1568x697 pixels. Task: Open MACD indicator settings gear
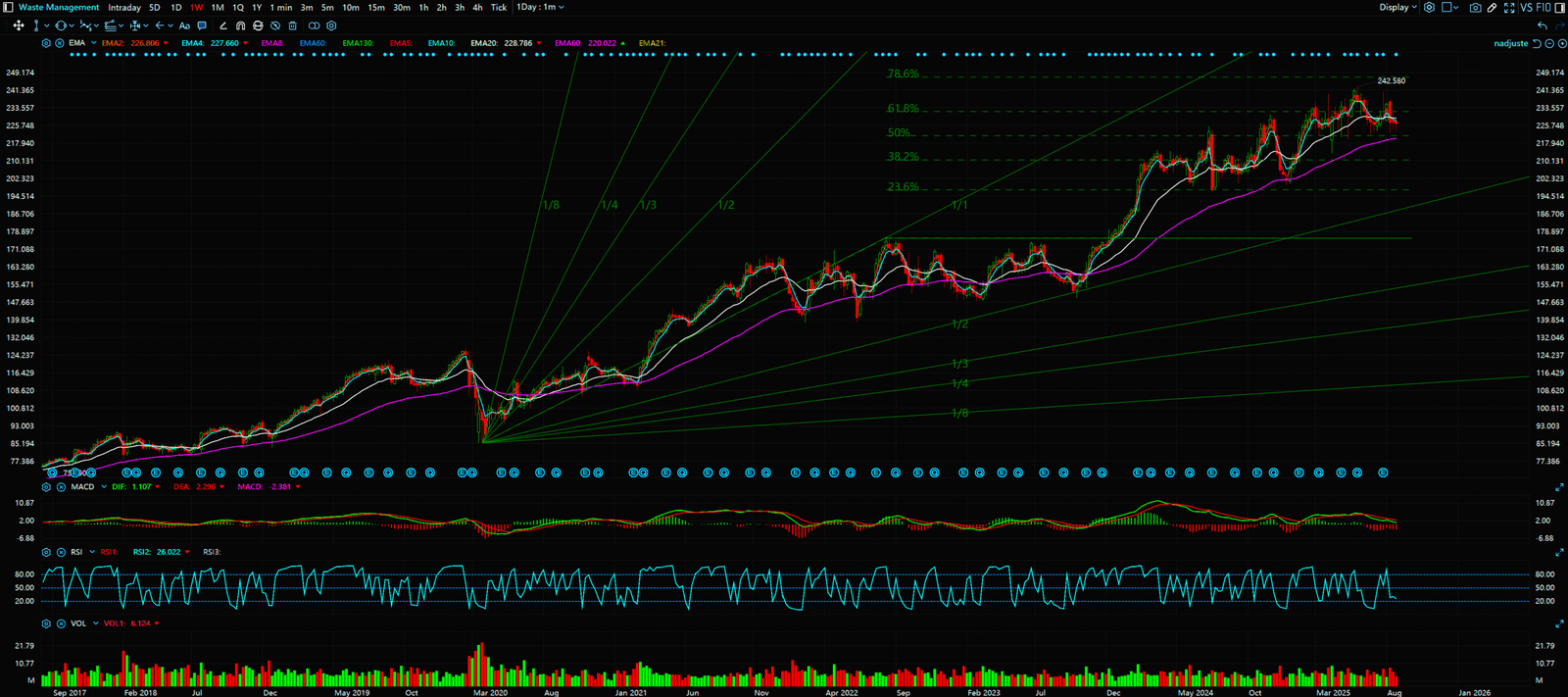pyautogui.click(x=46, y=487)
